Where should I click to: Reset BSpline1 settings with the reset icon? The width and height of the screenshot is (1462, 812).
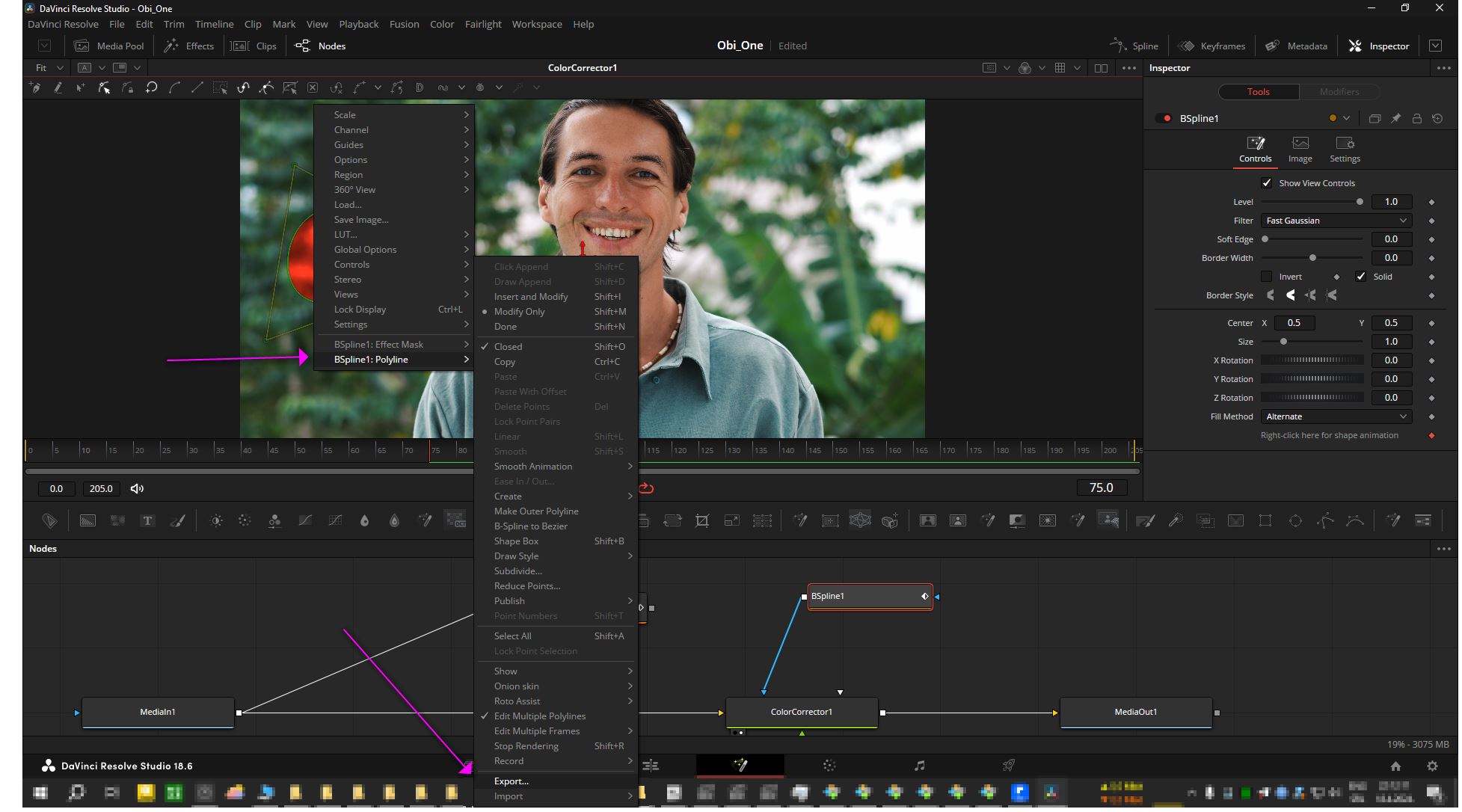(x=1437, y=118)
